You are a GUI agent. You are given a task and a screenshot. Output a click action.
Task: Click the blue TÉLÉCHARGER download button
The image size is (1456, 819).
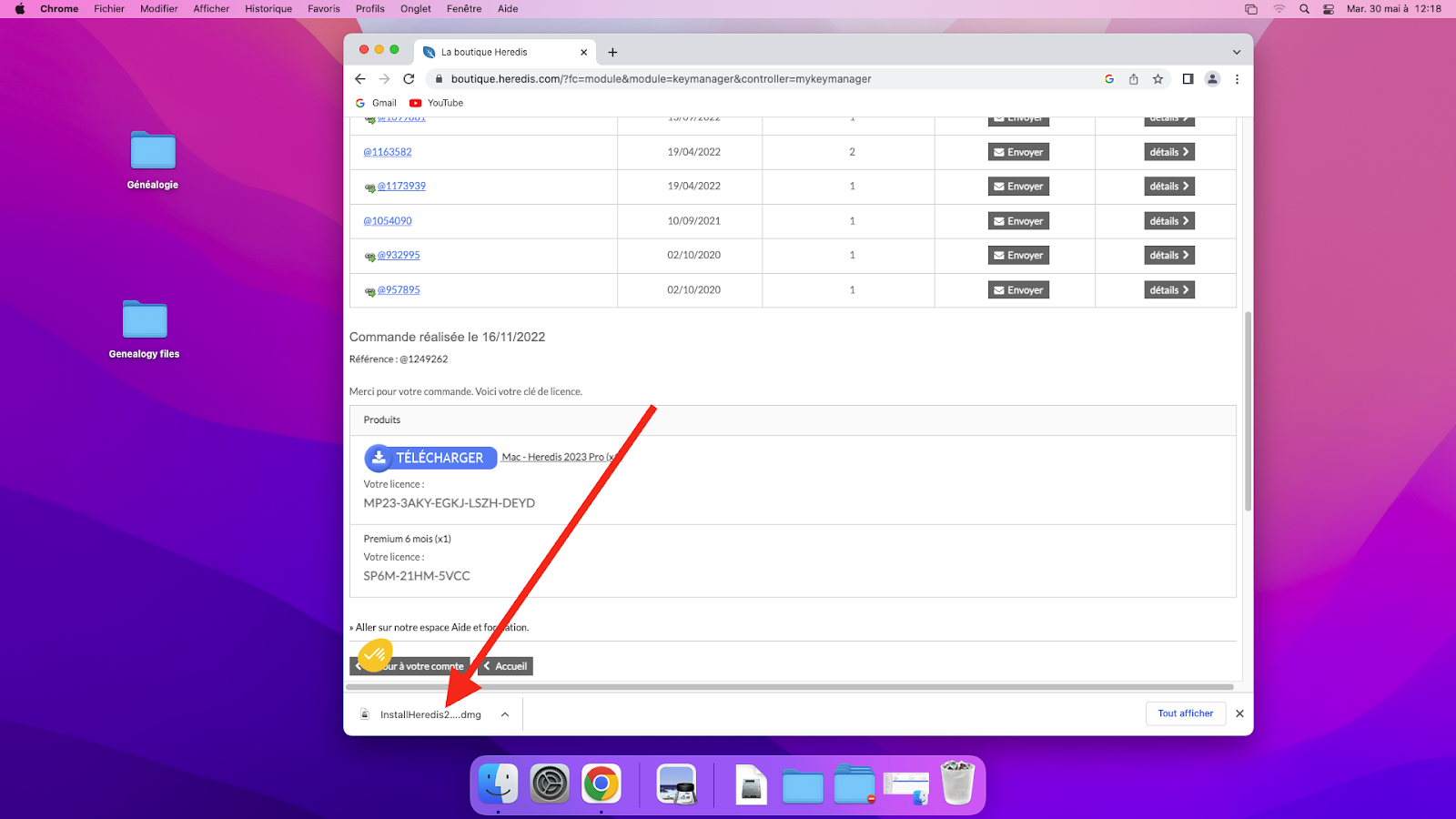pos(430,458)
